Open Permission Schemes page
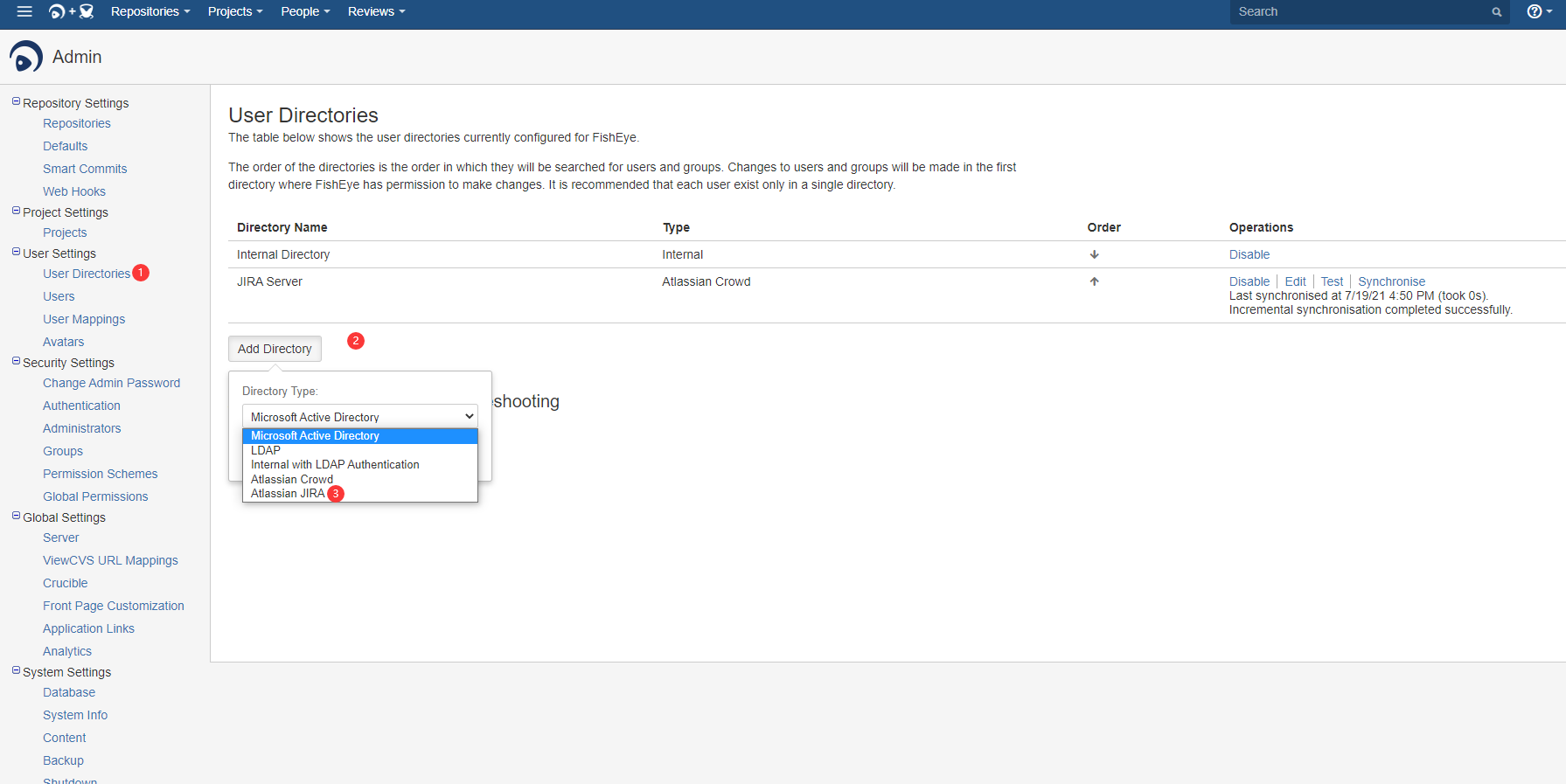Screen dimensions: 1566x784 tap(101, 474)
